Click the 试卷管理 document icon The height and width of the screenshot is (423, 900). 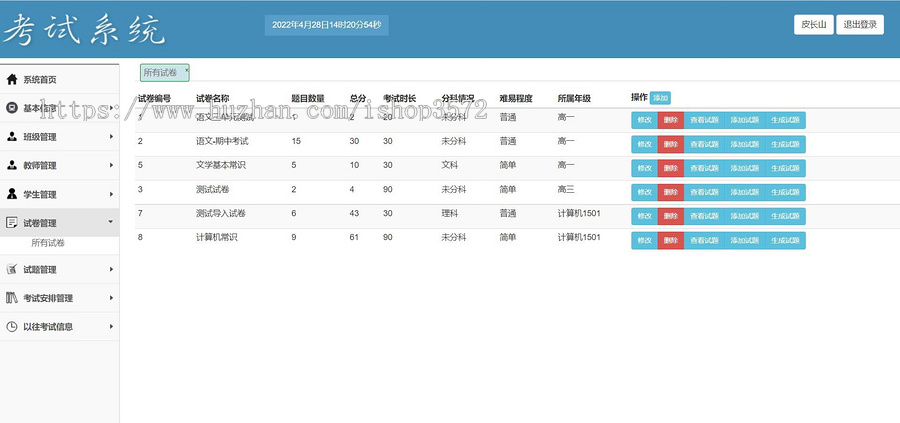11,223
